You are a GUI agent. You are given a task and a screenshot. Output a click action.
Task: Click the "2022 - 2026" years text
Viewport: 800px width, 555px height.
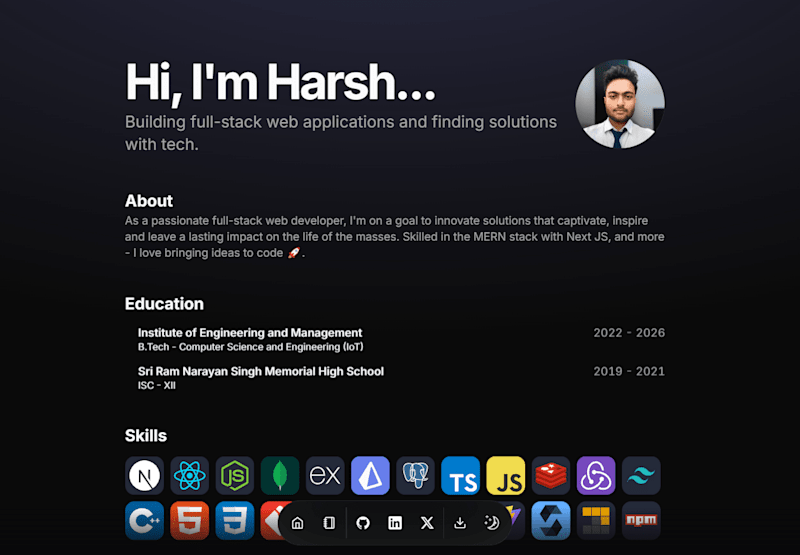click(629, 333)
